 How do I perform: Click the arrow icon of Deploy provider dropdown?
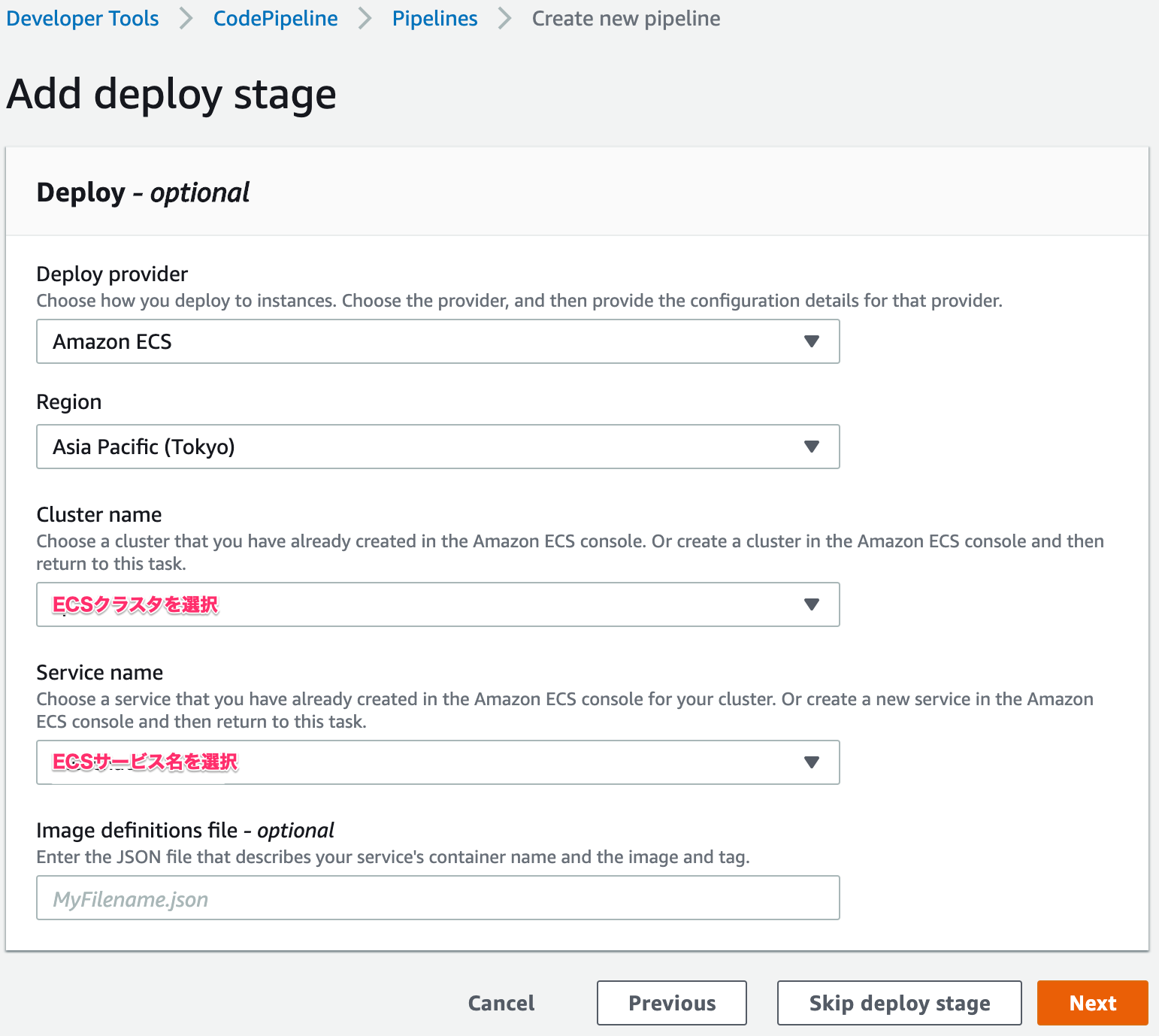tap(812, 341)
